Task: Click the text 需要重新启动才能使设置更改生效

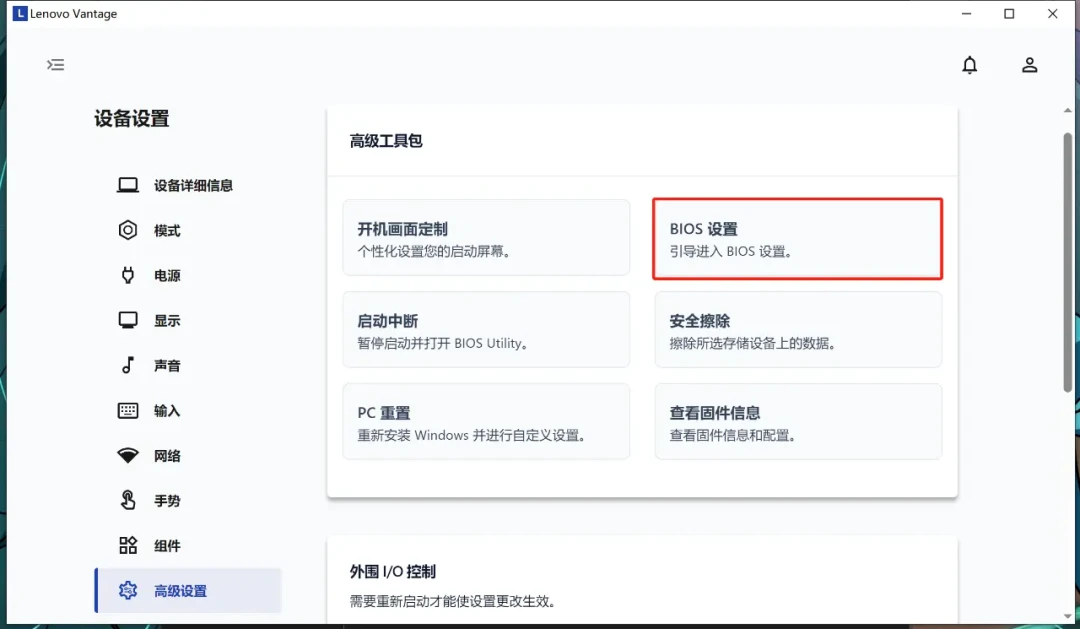Action: [x=453, y=601]
